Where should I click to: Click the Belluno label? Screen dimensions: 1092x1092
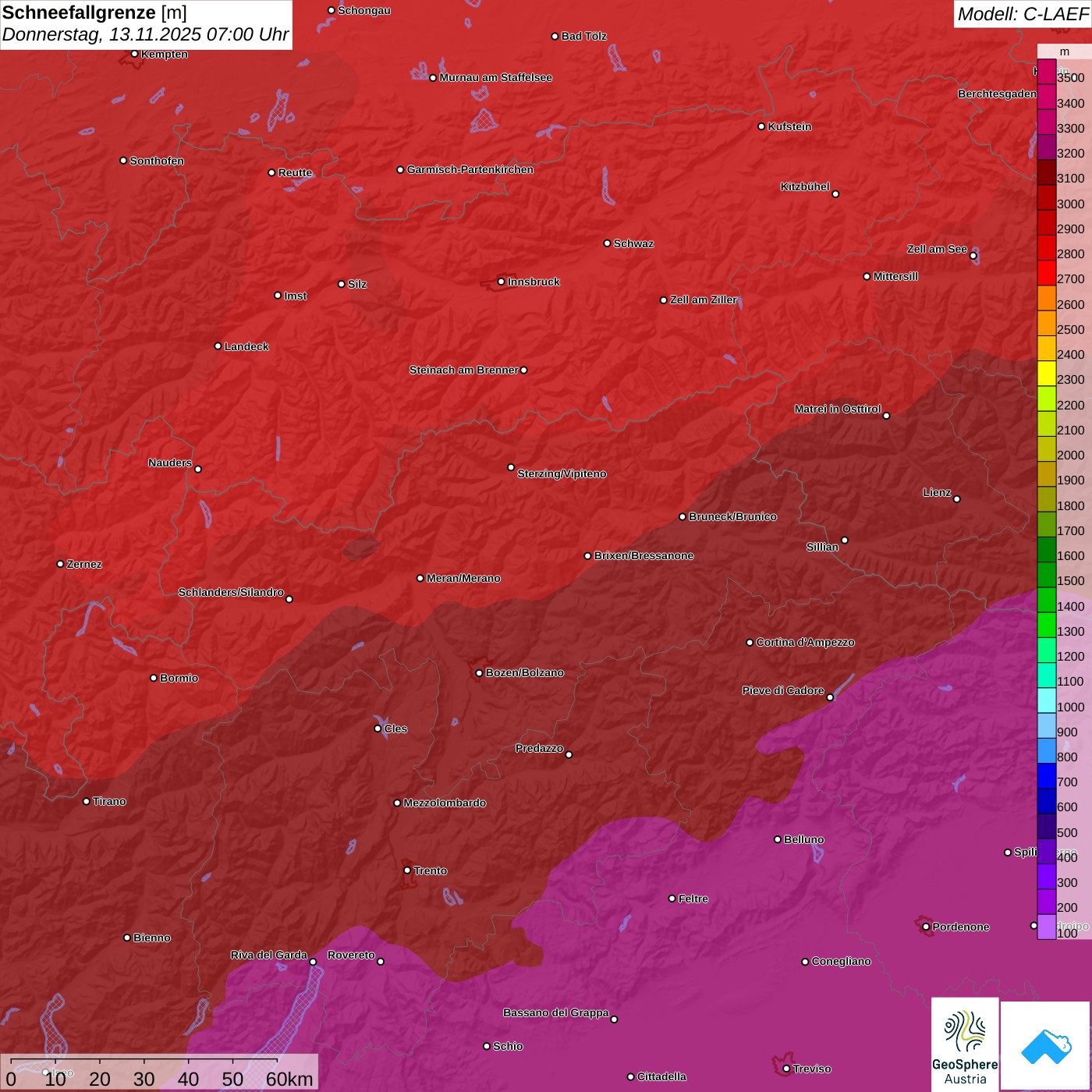[x=803, y=839]
